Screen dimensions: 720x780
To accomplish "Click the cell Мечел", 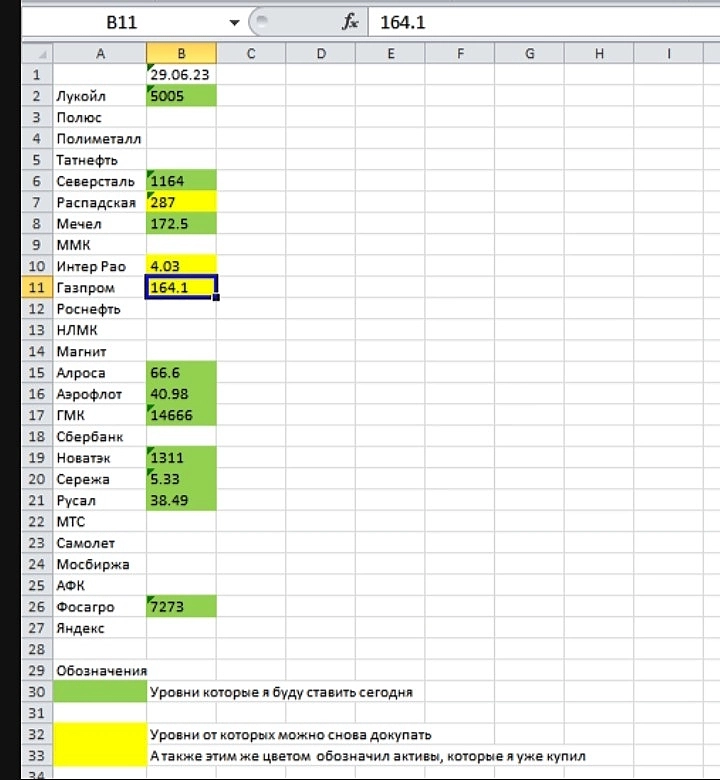I will (100, 224).
